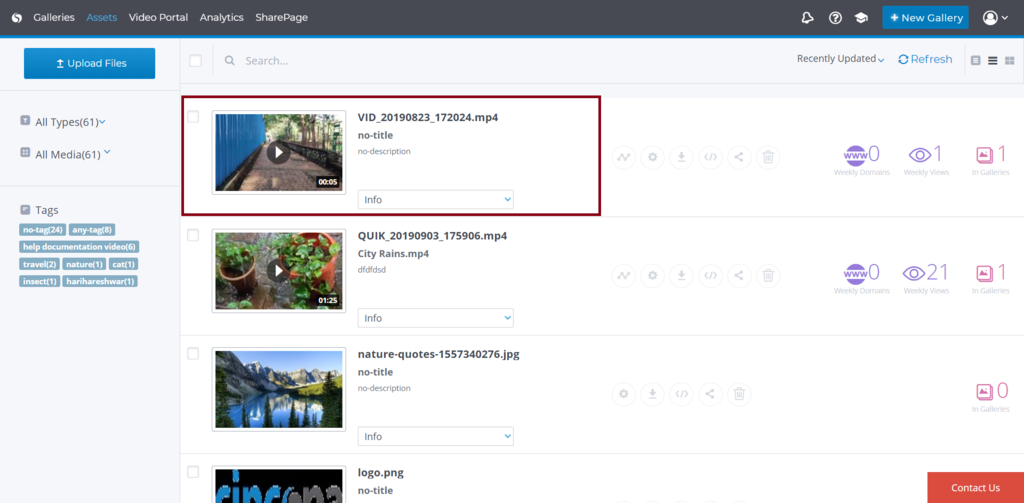Download the QUIK_20190903_175906.mp4 asset
Image resolution: width=1024 pixels, height=503 pixels.
pos(681,275)
